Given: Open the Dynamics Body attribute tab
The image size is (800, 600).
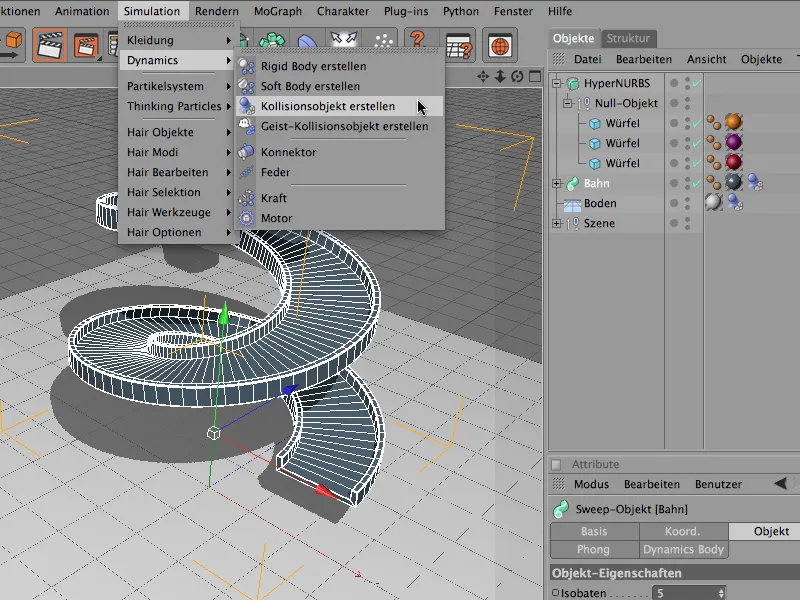Looking at the screenshot, I should pyautogui.click(x=683, y=549).
